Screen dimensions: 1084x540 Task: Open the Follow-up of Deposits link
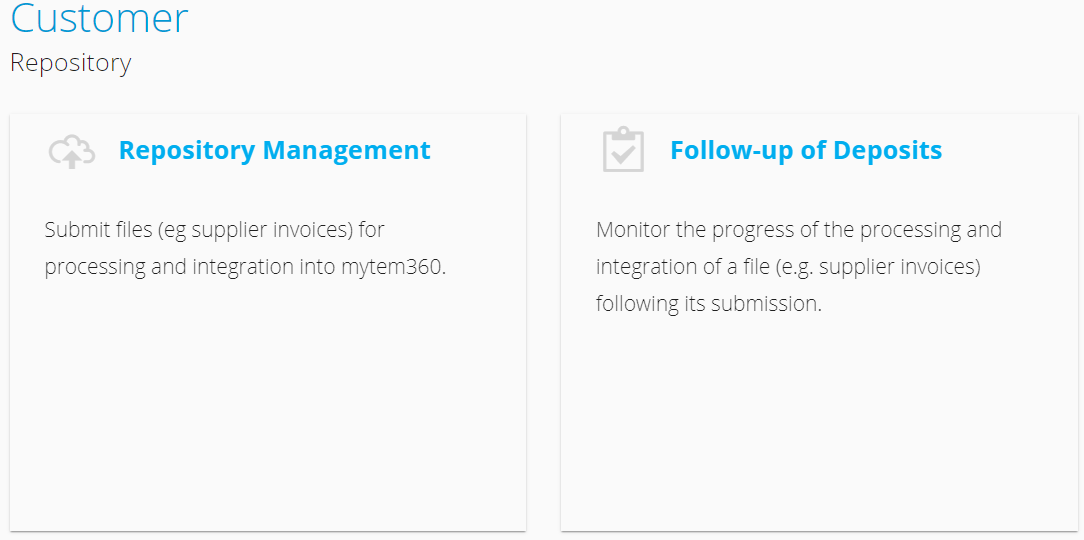click(x=806, y=150)
